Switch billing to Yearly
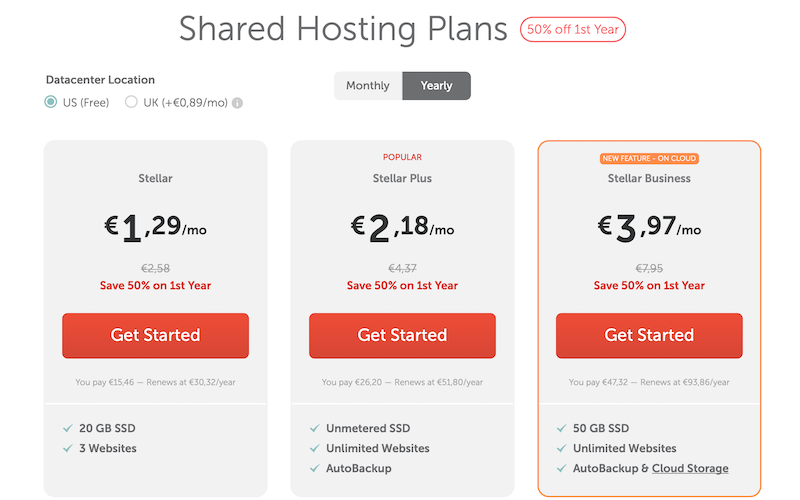Viewport: 800px width, 500px height. pos(436,86)
